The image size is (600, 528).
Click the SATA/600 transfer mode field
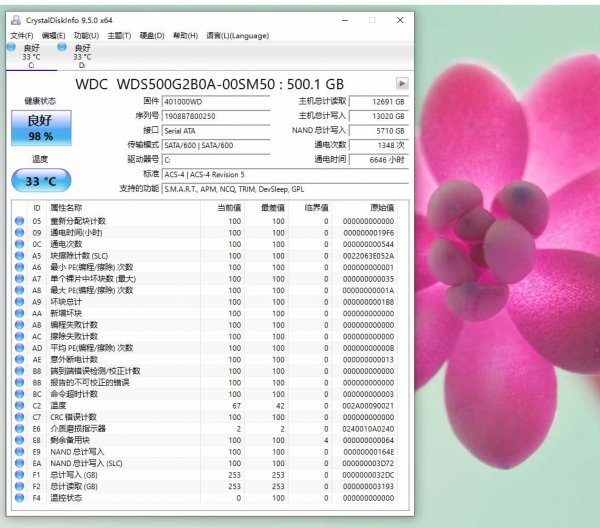pos(216,145)
